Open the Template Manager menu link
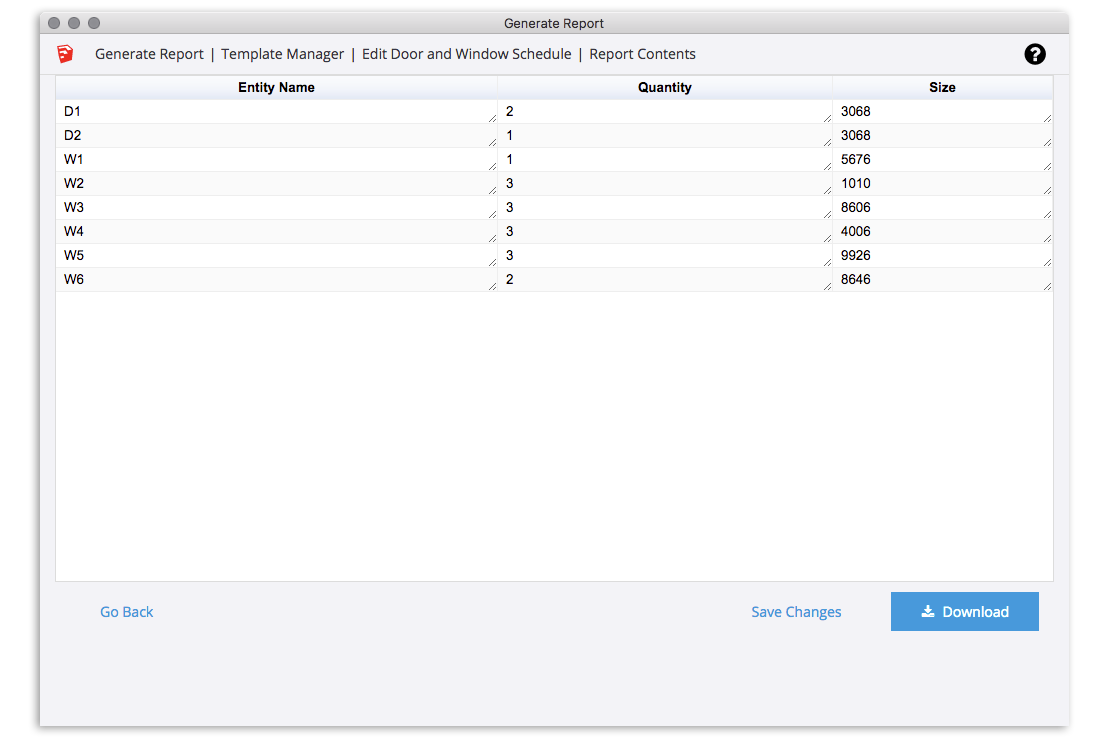The height and width of the screenshot is (738, 1107). (282, 54)
